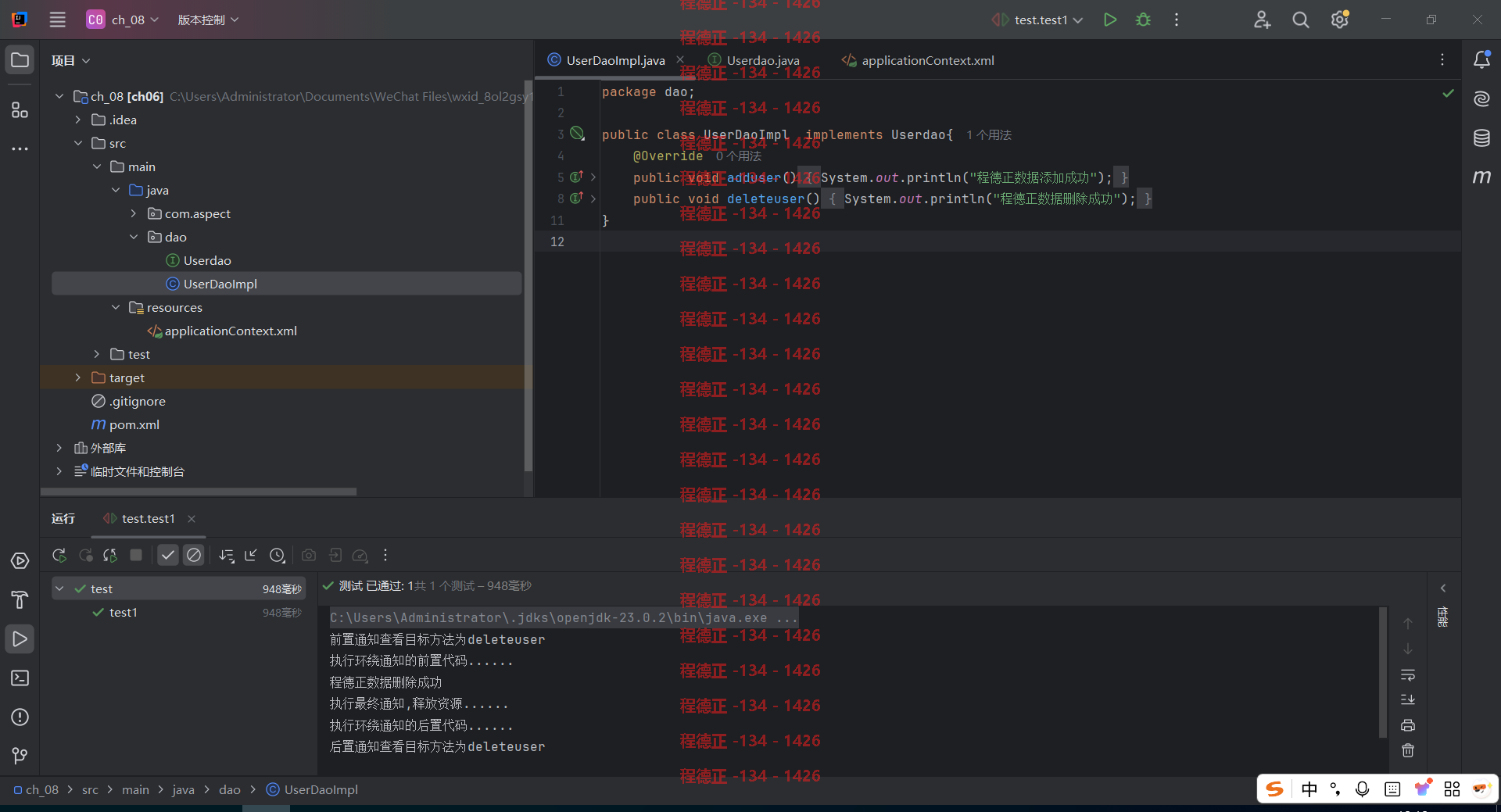Click Sogou input method S icon

1275,789
